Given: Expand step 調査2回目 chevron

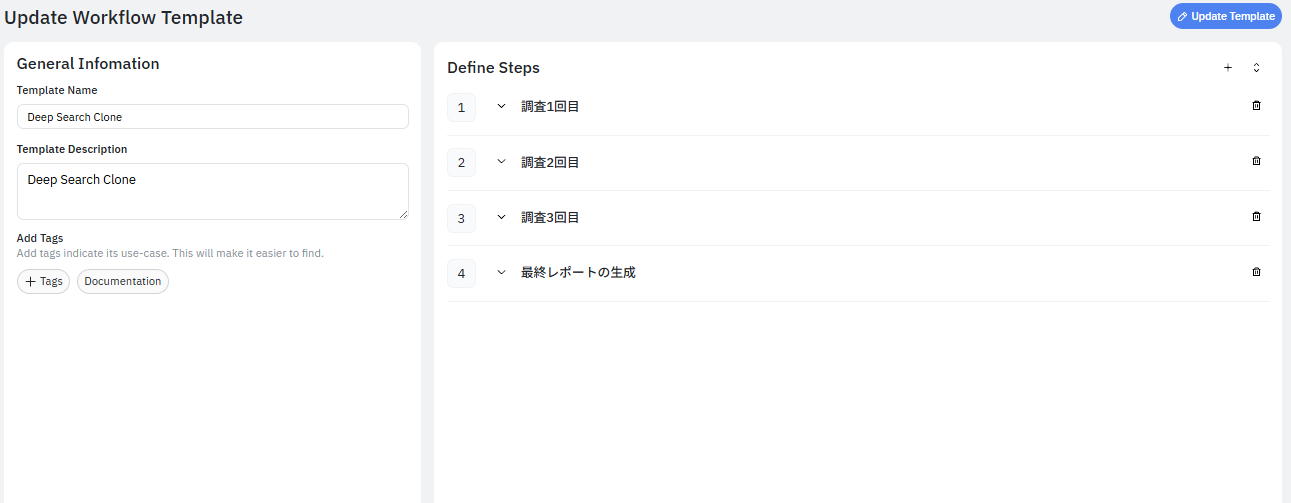Looking at the screenshot, I should 501,162.
